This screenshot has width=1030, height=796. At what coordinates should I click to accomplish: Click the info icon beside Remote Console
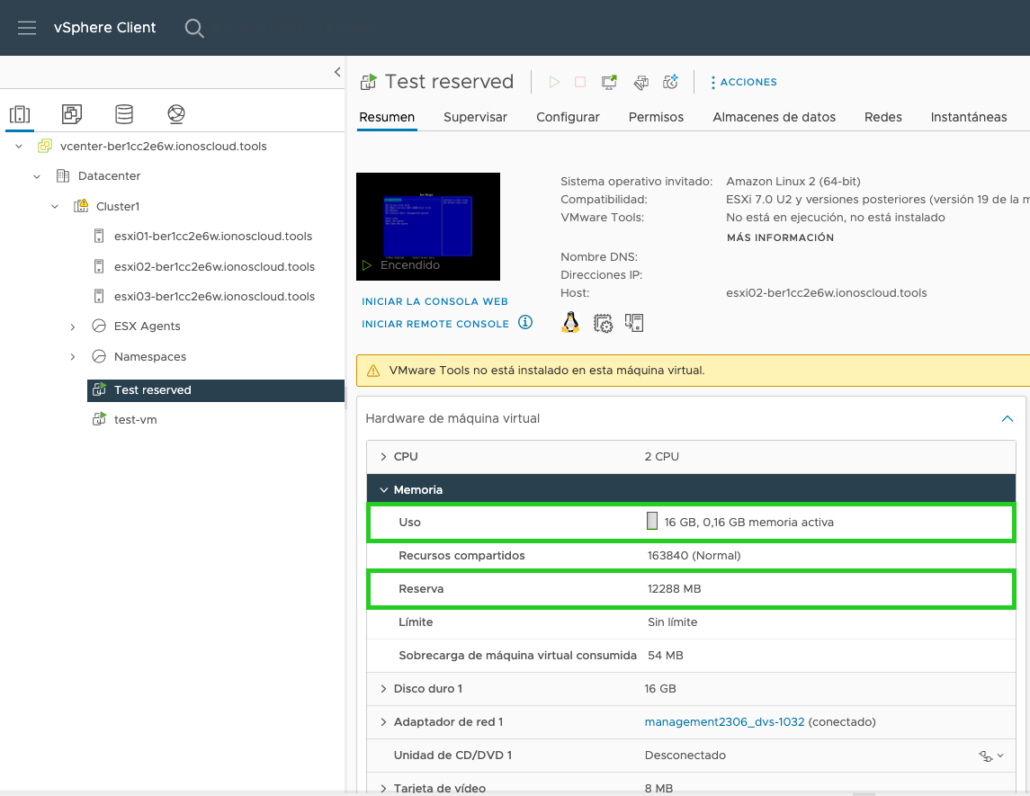click(526, 322)
